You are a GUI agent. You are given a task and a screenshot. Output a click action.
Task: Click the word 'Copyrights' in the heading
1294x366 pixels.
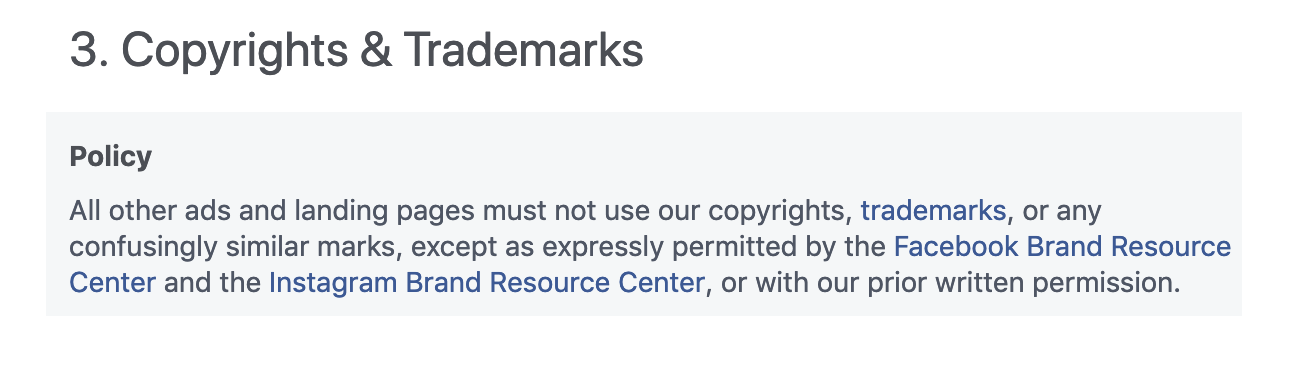[238, 50]
